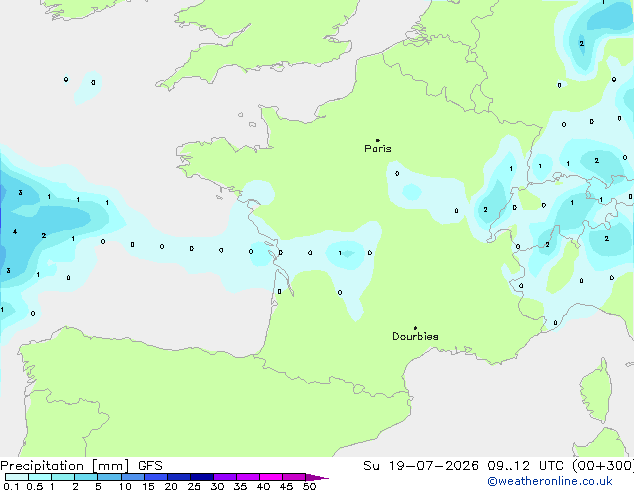Click the Paris city label
The image size is (634, 490).
click(x=378, y=149)
